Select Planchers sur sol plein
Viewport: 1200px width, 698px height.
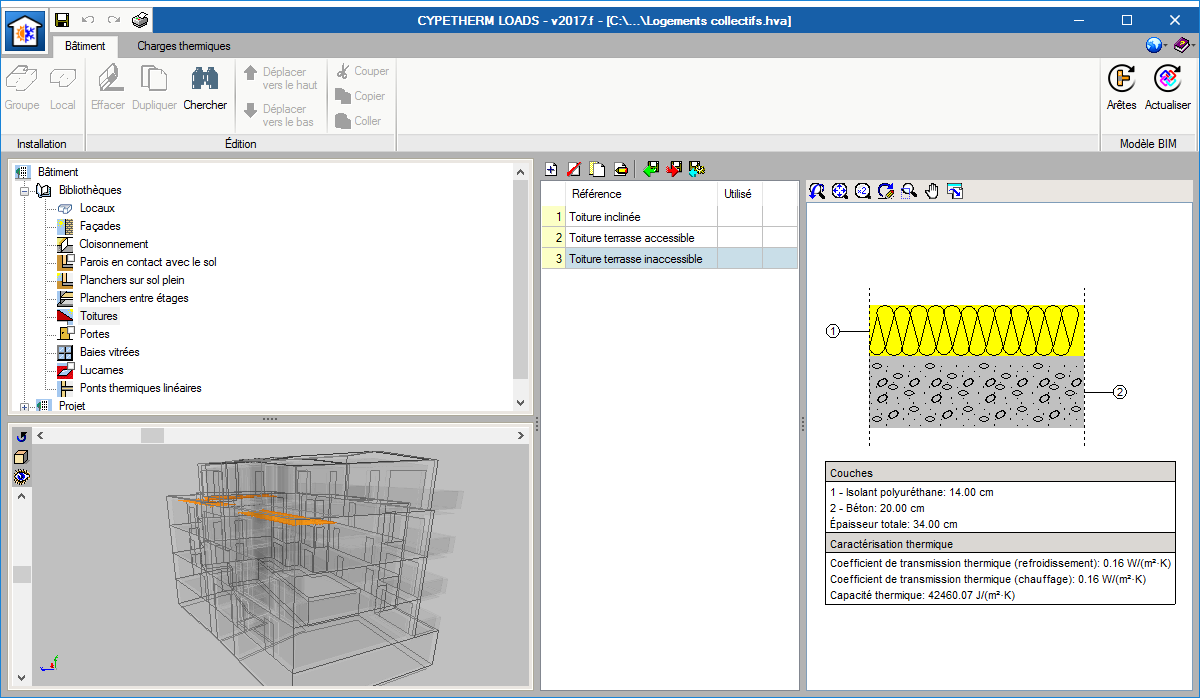(132, 280)
